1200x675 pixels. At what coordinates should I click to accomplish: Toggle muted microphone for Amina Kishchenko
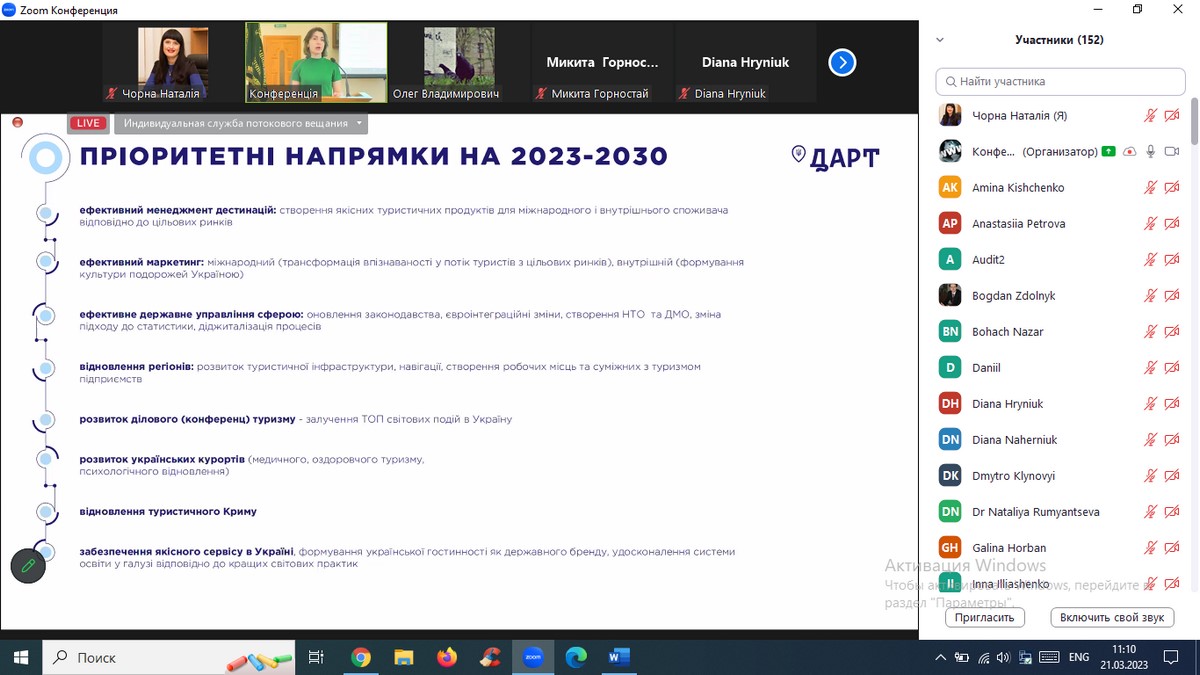(x=1151, y=188)
